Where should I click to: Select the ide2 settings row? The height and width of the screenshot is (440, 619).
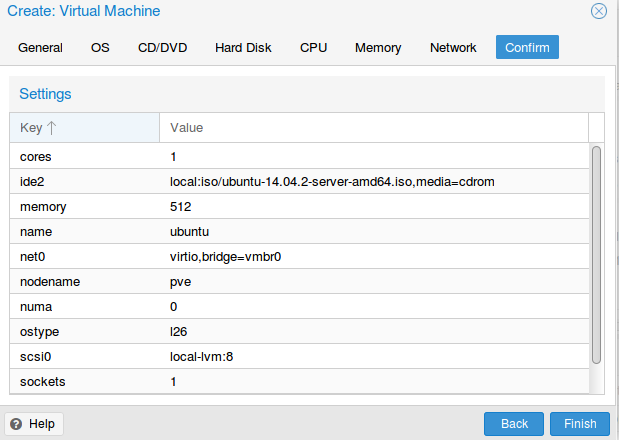click(299, 182)
